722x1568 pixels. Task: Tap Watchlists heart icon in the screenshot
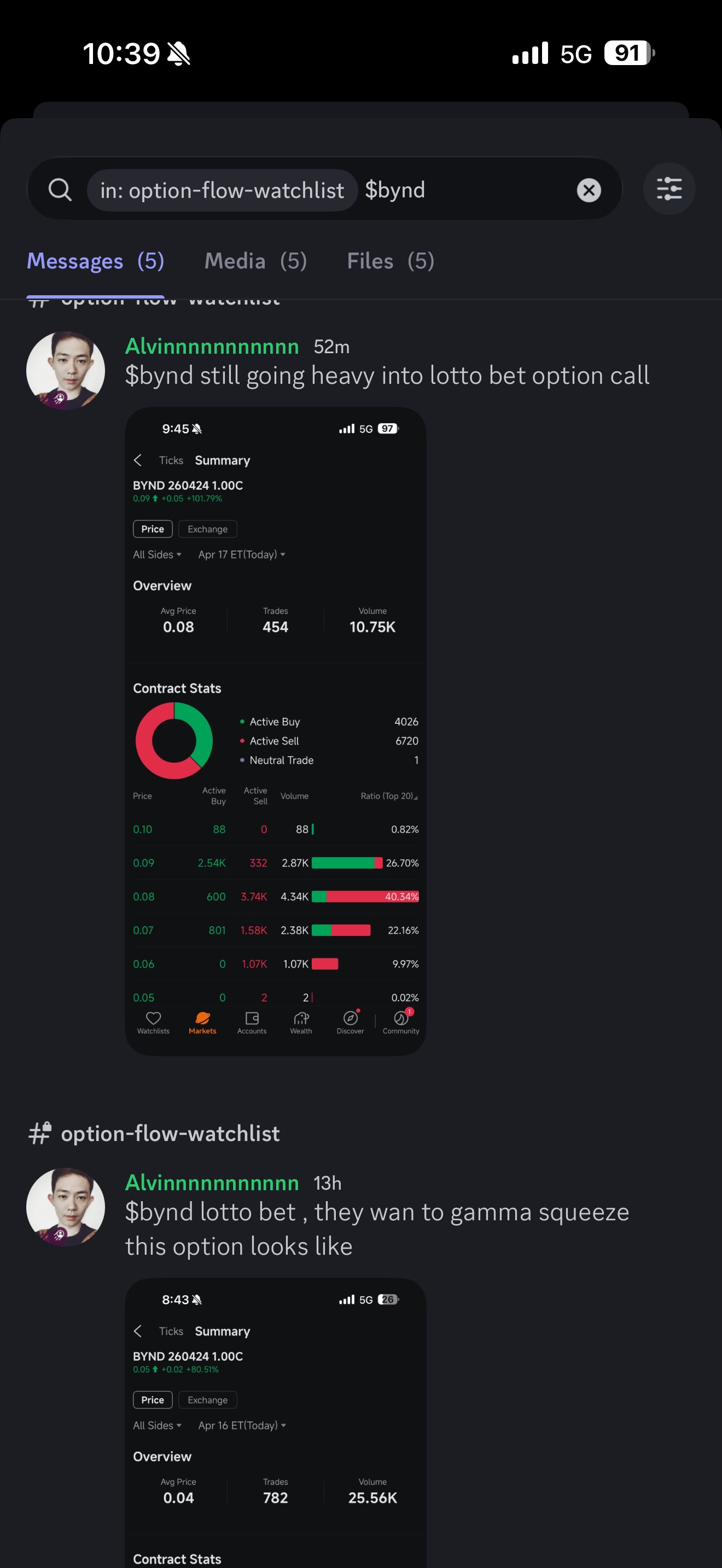[x=153, y=1022]
